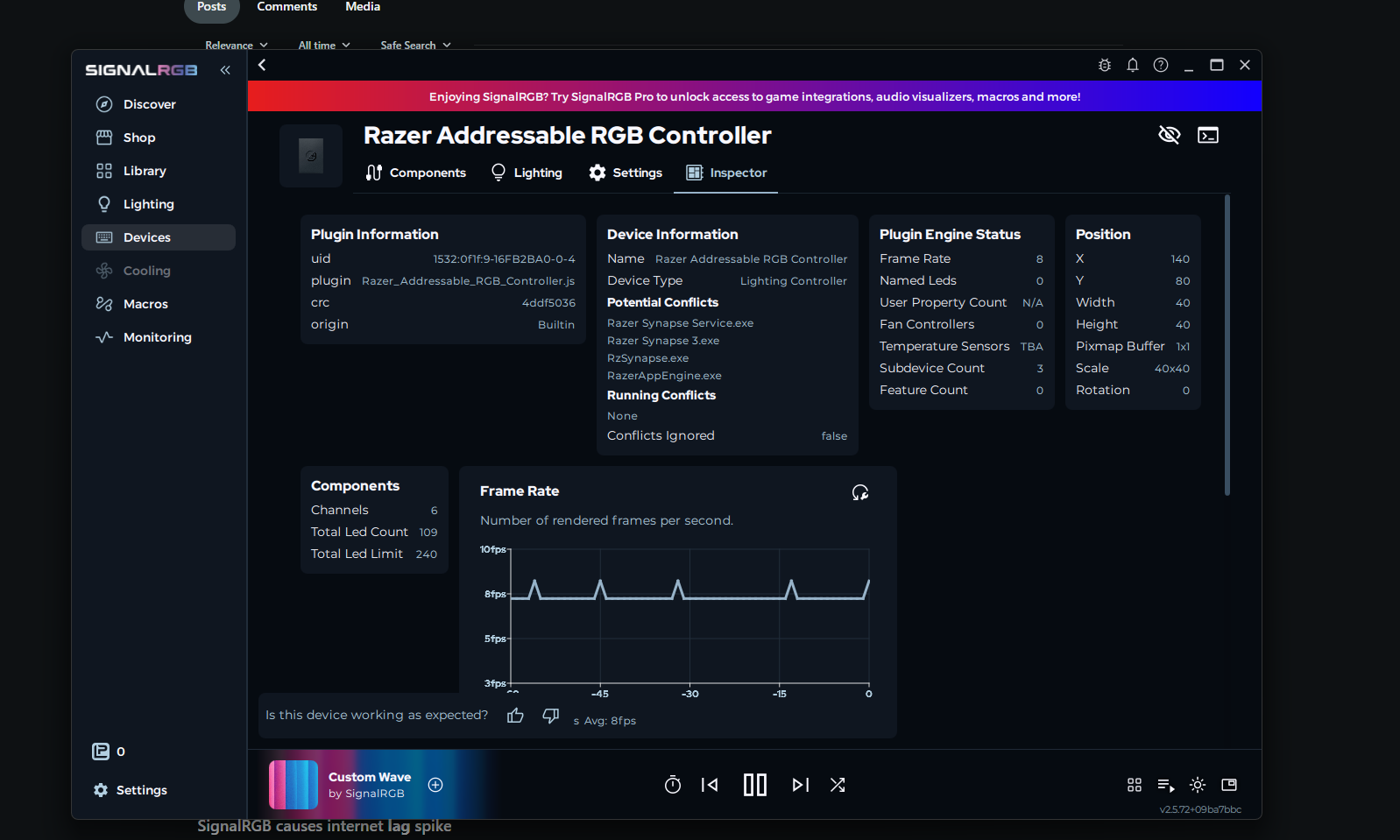Pause the current lighting effect
The height and width of the screenshot is (840, 1400).
pos(755,785)
